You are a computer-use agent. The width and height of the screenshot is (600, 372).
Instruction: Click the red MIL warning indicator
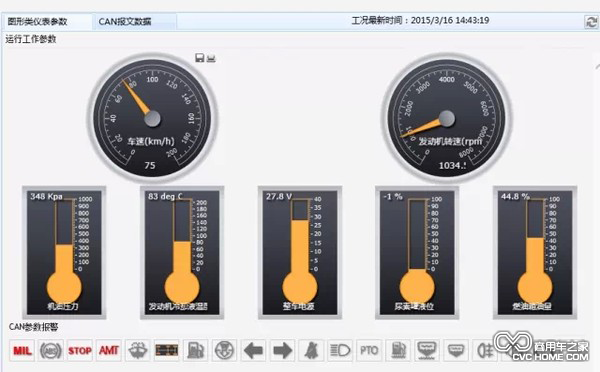[x=22, y=350]
